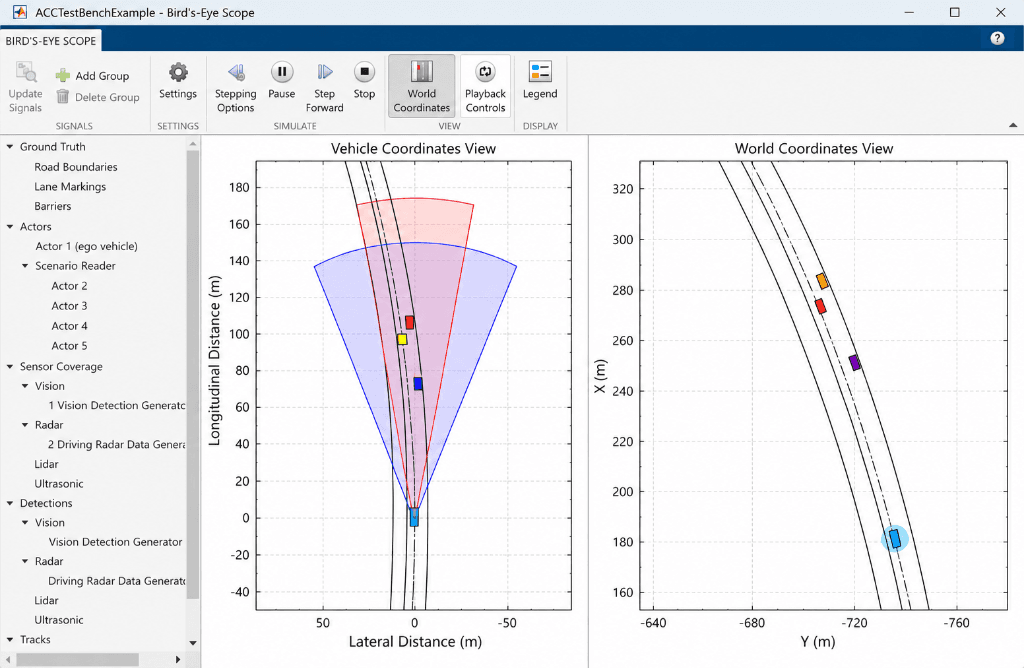Toggle World Coordinates view
The image size is (1024, 668).
[x=422, y=86]
